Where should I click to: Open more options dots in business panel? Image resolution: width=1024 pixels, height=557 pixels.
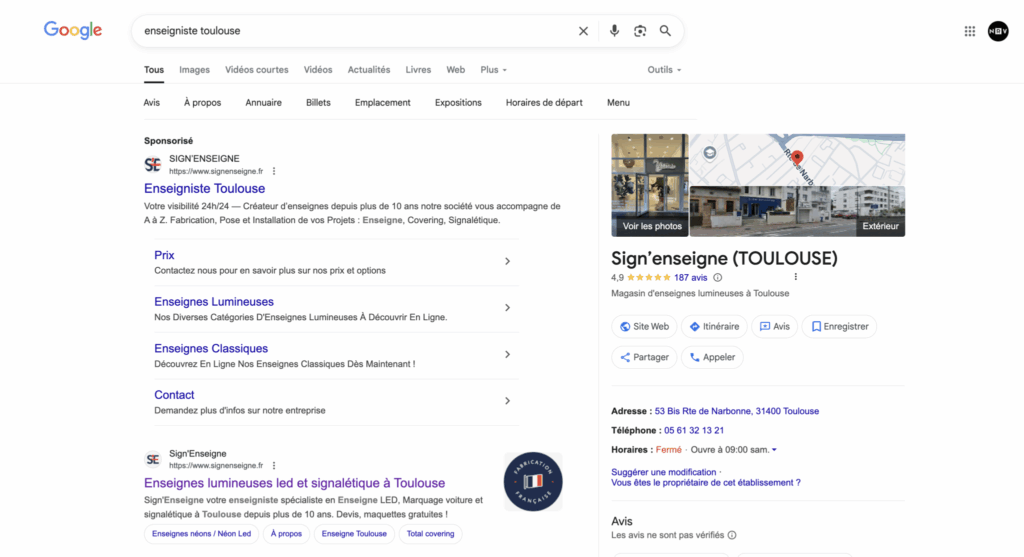coord(795,277)
